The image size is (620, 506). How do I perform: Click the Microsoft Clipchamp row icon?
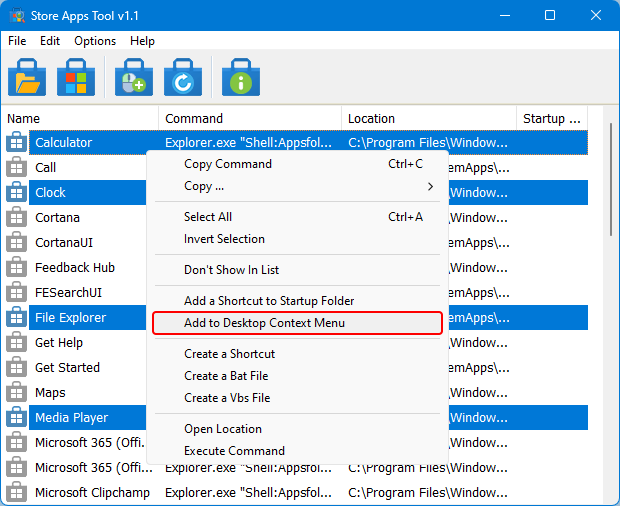16,493
